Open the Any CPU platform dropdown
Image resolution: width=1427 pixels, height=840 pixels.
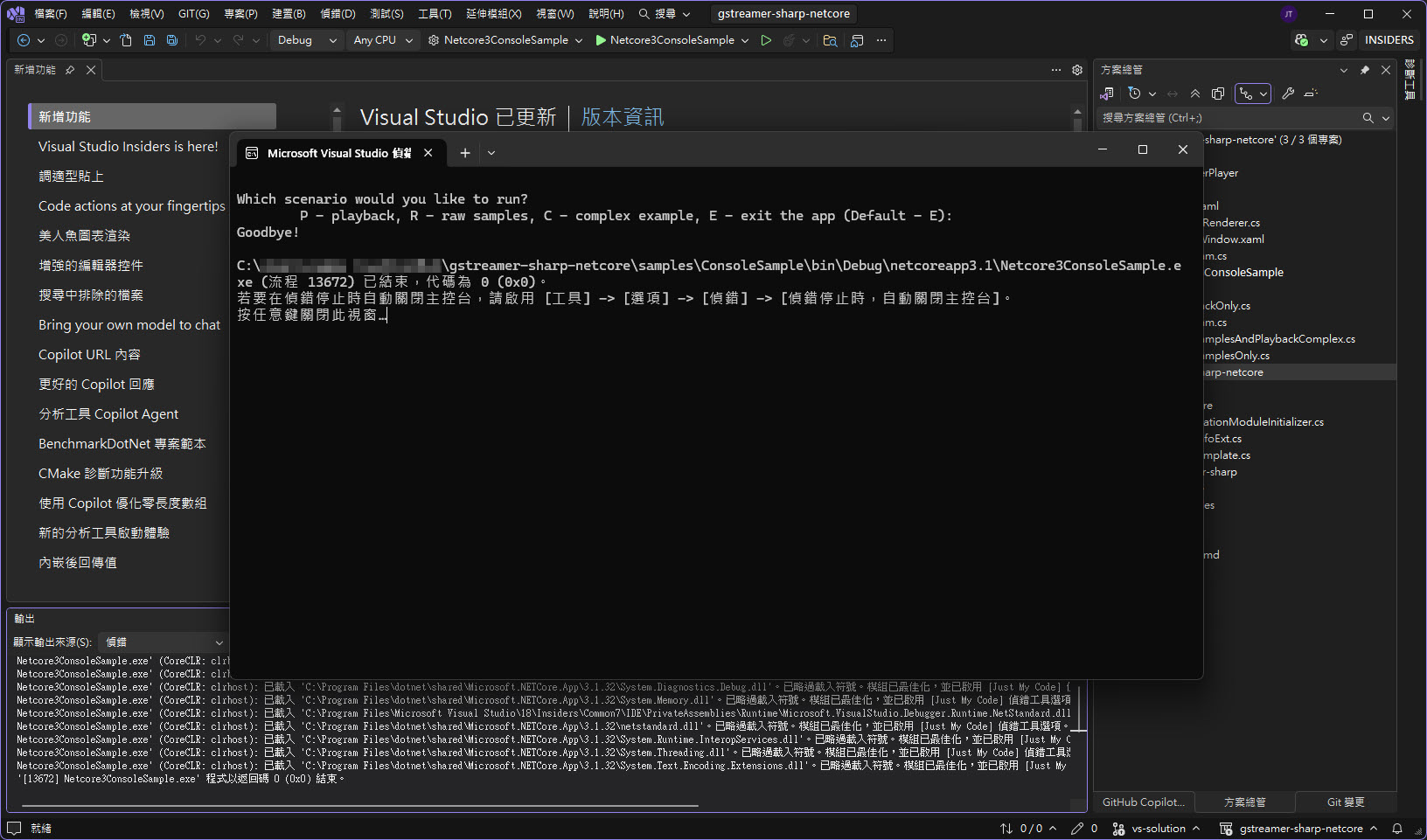point(382,40)
